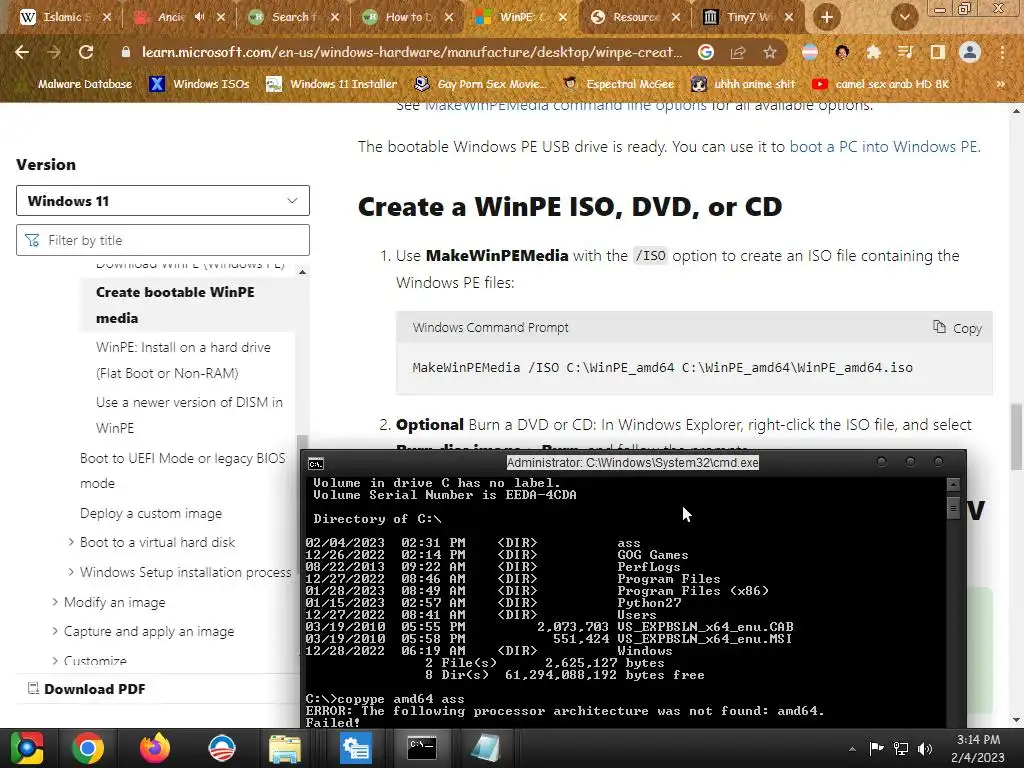Open Firefox from the taskbar

(x=155, y=748)
